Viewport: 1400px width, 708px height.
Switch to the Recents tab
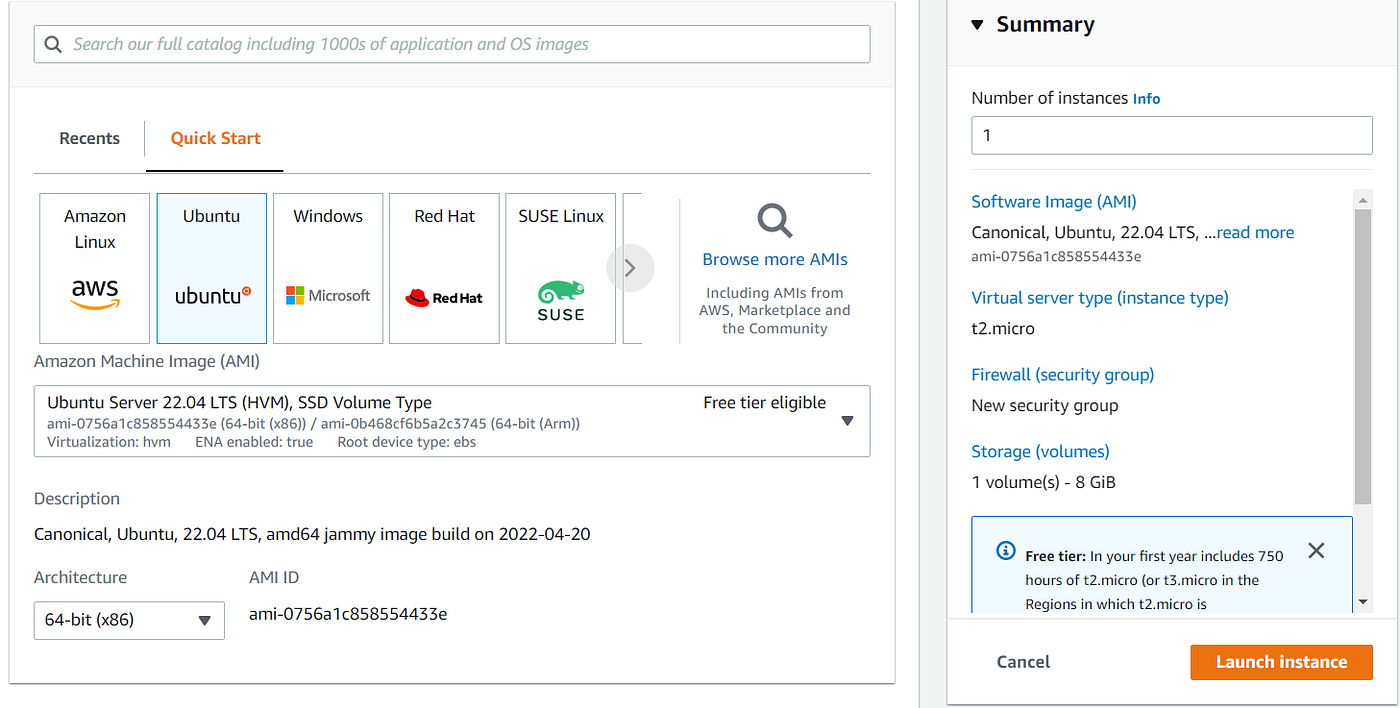click(89, 138)
